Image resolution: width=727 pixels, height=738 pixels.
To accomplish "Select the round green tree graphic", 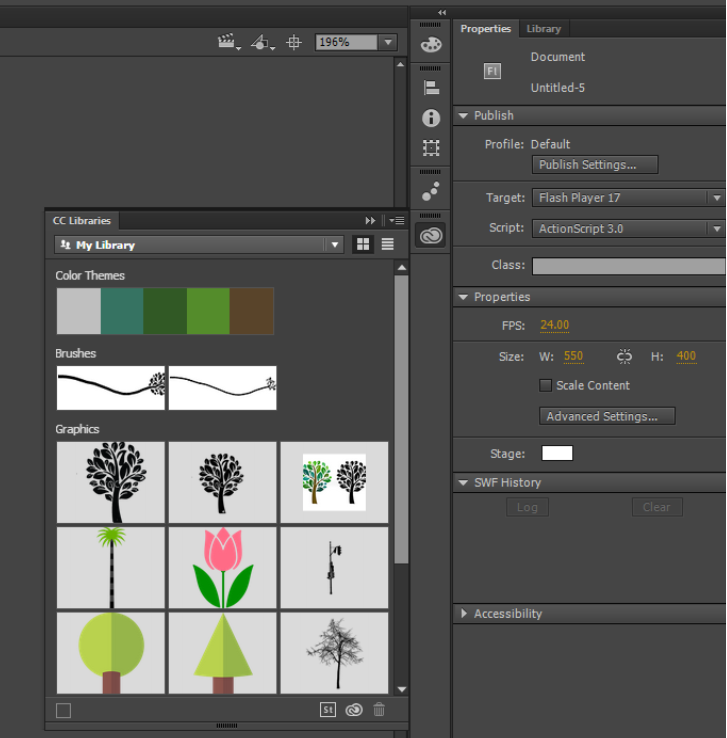I will pyautogui.click(x=111, y=653).
